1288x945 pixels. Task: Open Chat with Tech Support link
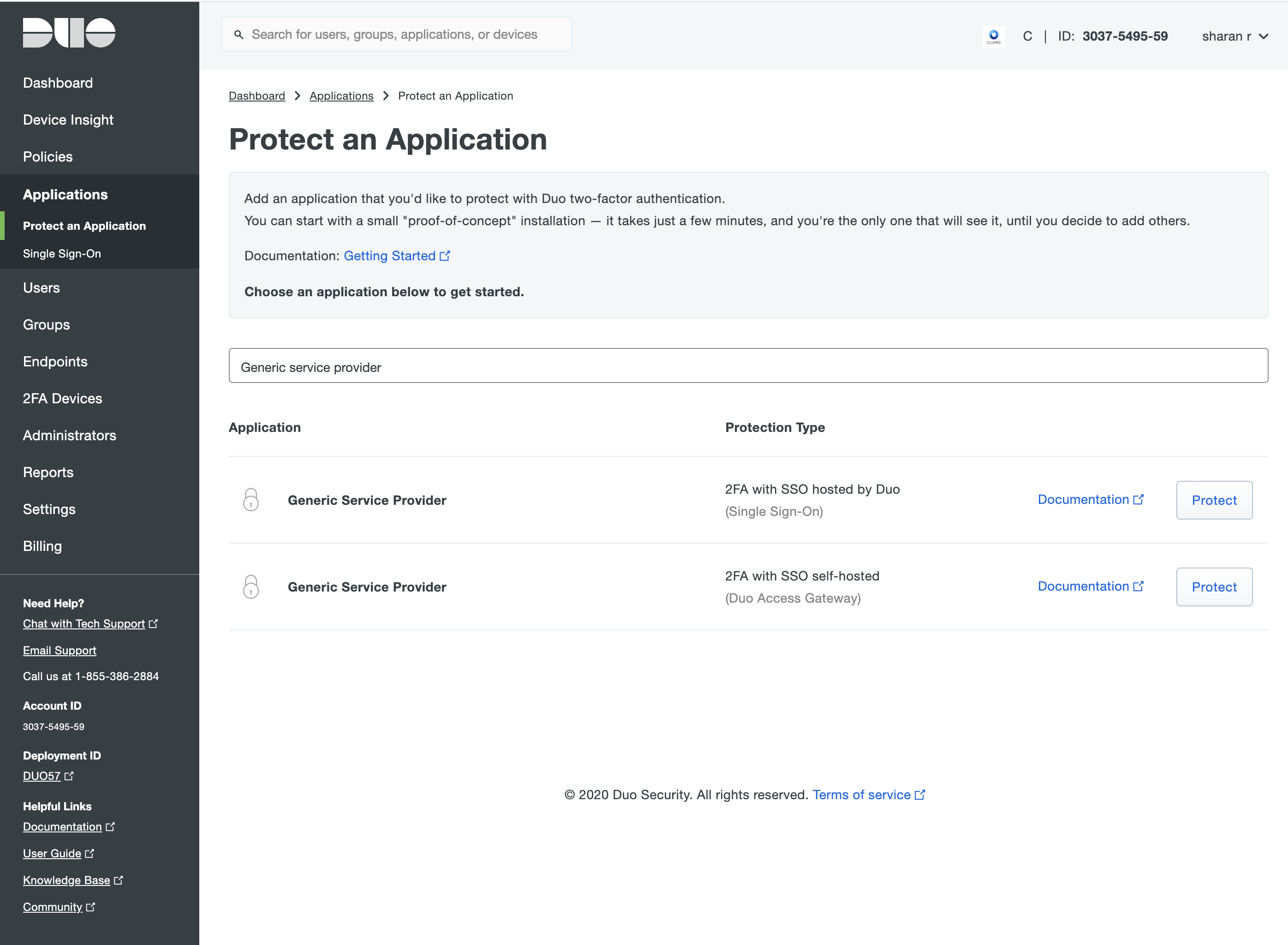coord(84,623)
